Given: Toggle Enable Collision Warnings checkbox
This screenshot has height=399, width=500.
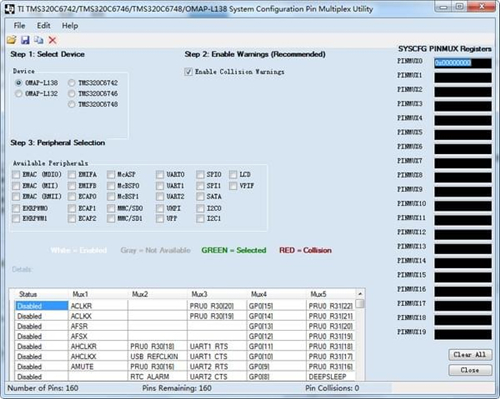Looking at the screenshot, I should click(188, 72).
